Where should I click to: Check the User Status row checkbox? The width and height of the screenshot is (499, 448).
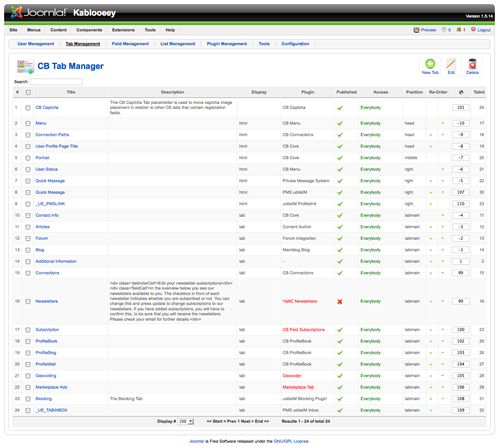tap(28, 169)
